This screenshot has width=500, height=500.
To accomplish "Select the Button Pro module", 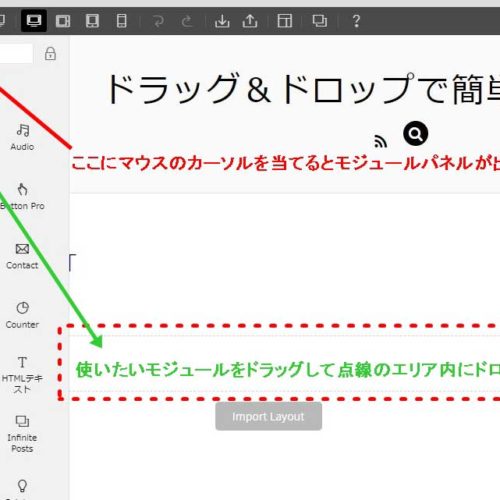I will point(22,197).
